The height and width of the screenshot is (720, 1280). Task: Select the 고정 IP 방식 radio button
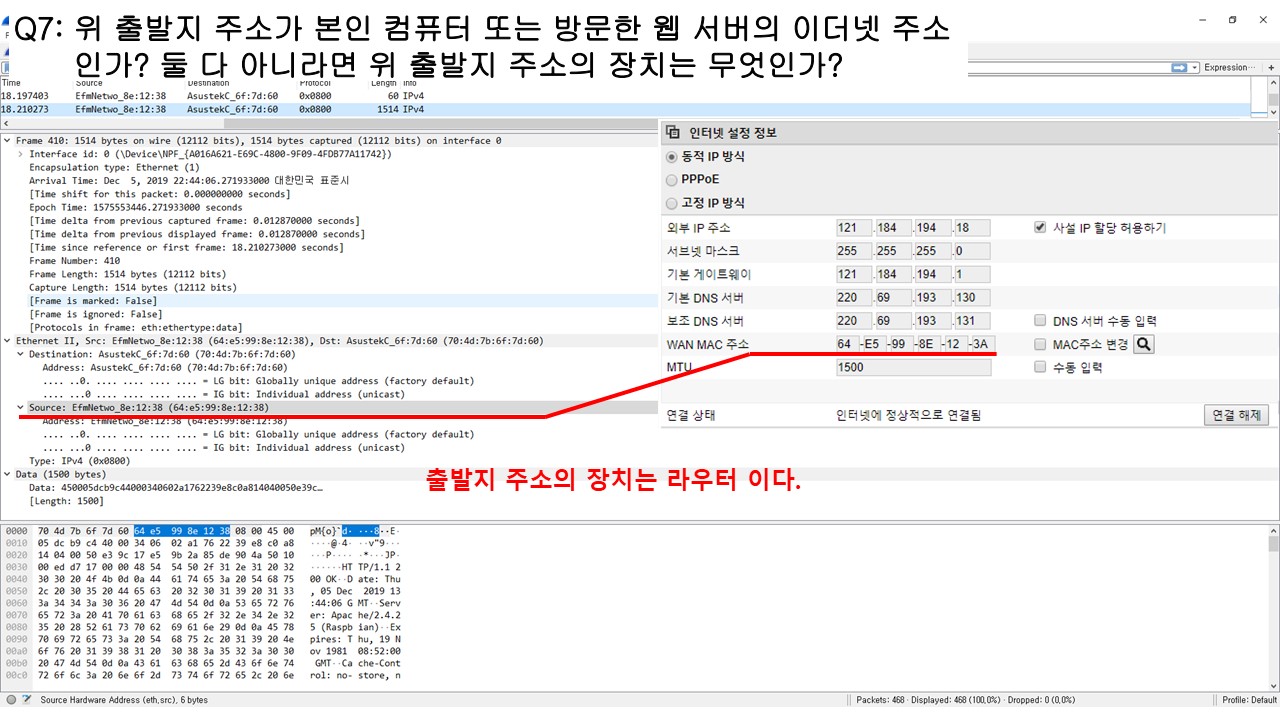[672, 203]
